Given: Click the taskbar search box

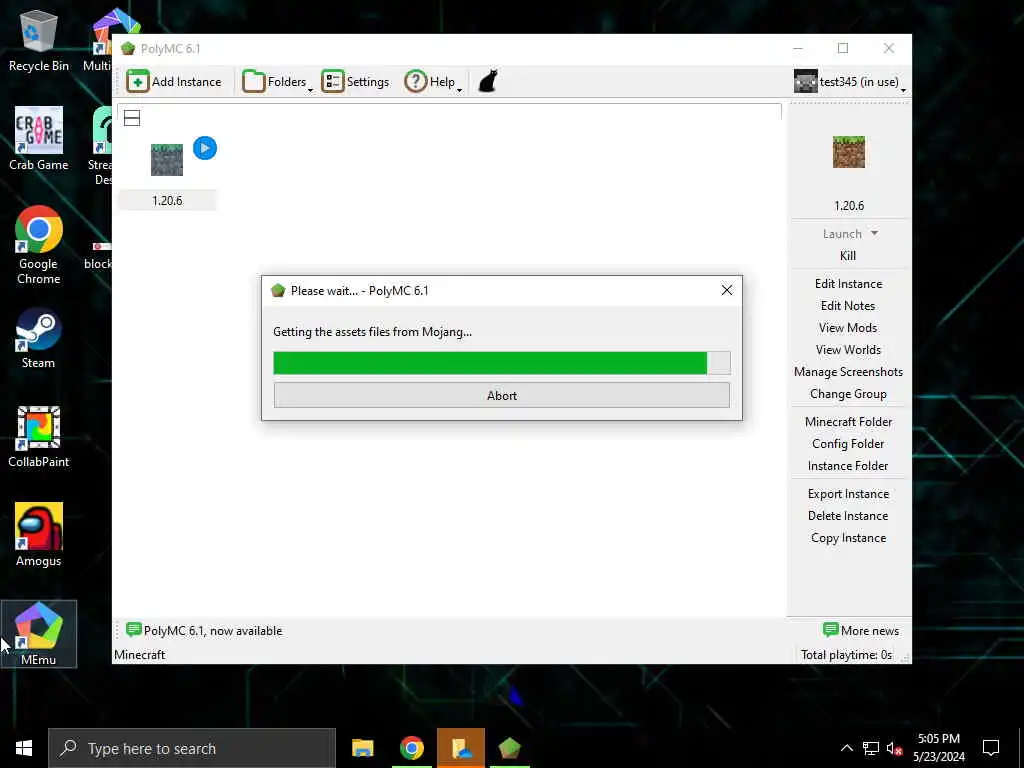Looking at the screenshot, I should 192,748.
